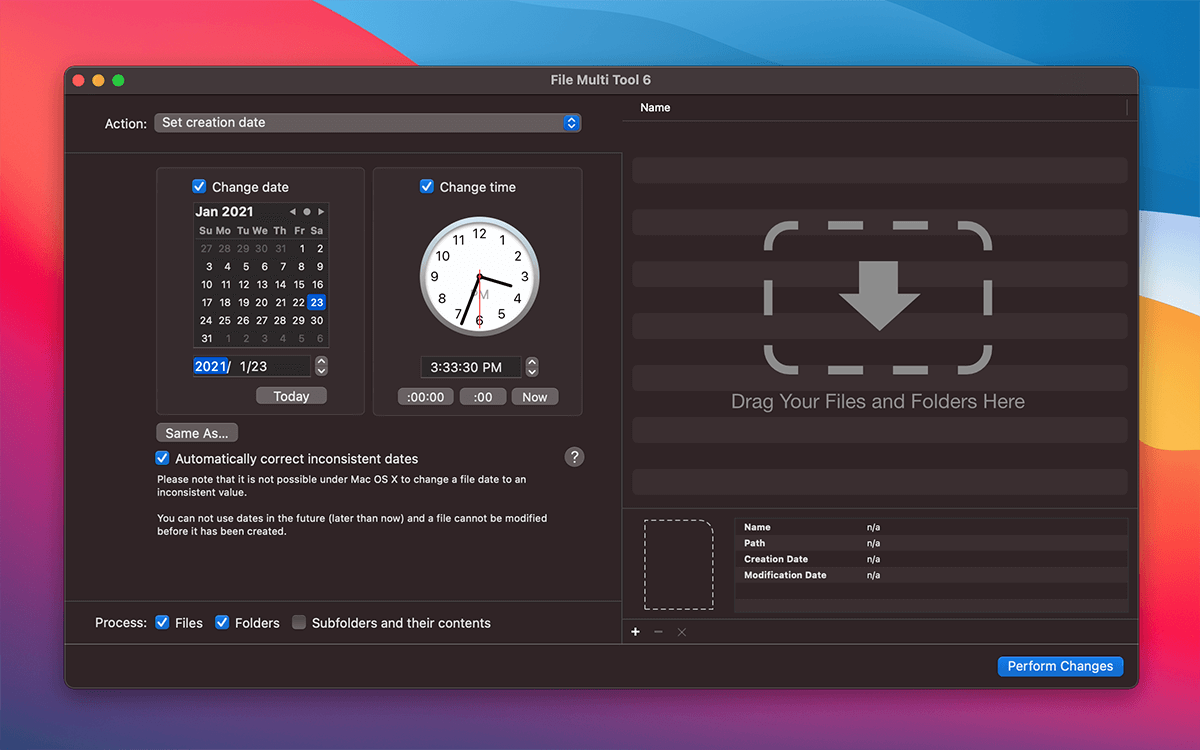Open the Action dropdown showing Set creation date
1200x750 pixels.
367,123
